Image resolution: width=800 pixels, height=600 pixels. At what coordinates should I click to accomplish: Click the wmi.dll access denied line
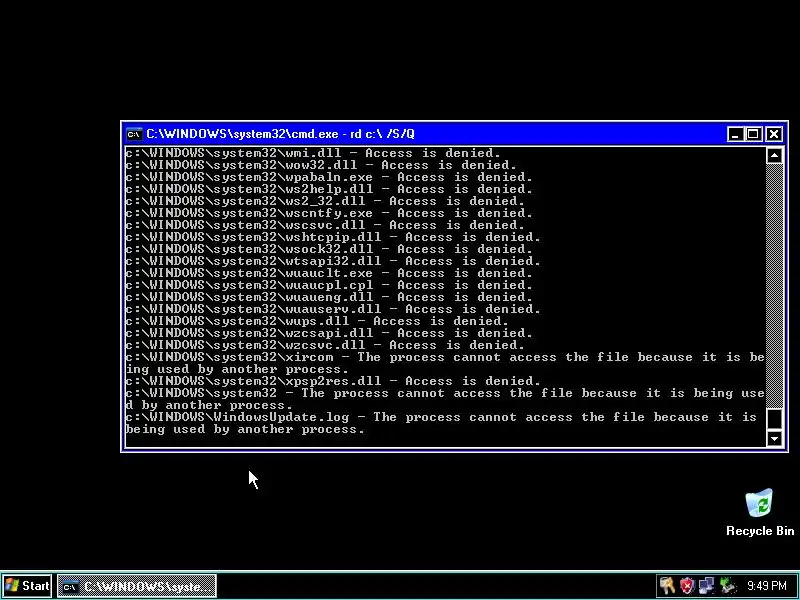click(x=313, y=153)
